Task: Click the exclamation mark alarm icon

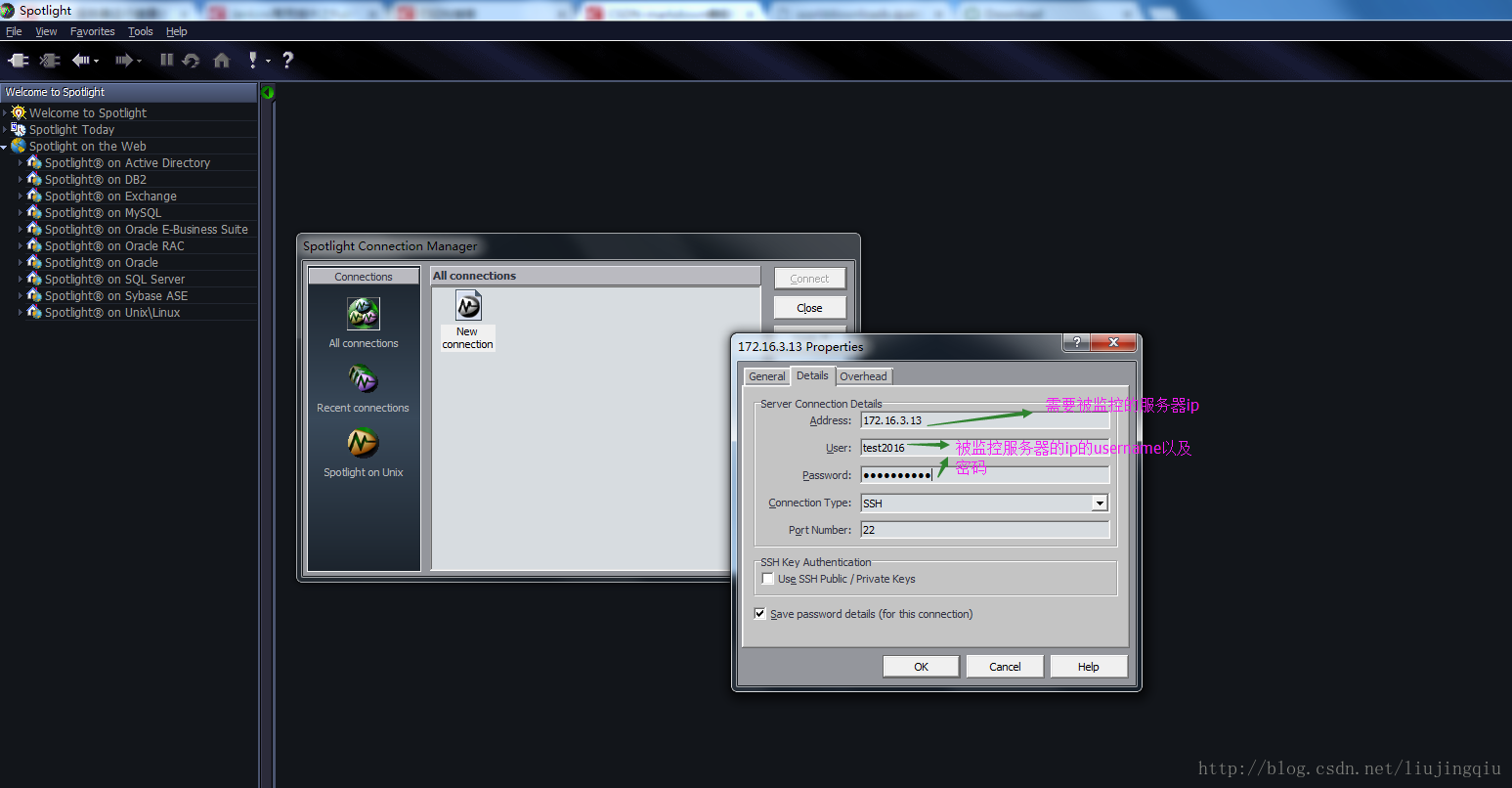Action: (x=253, y=60)
